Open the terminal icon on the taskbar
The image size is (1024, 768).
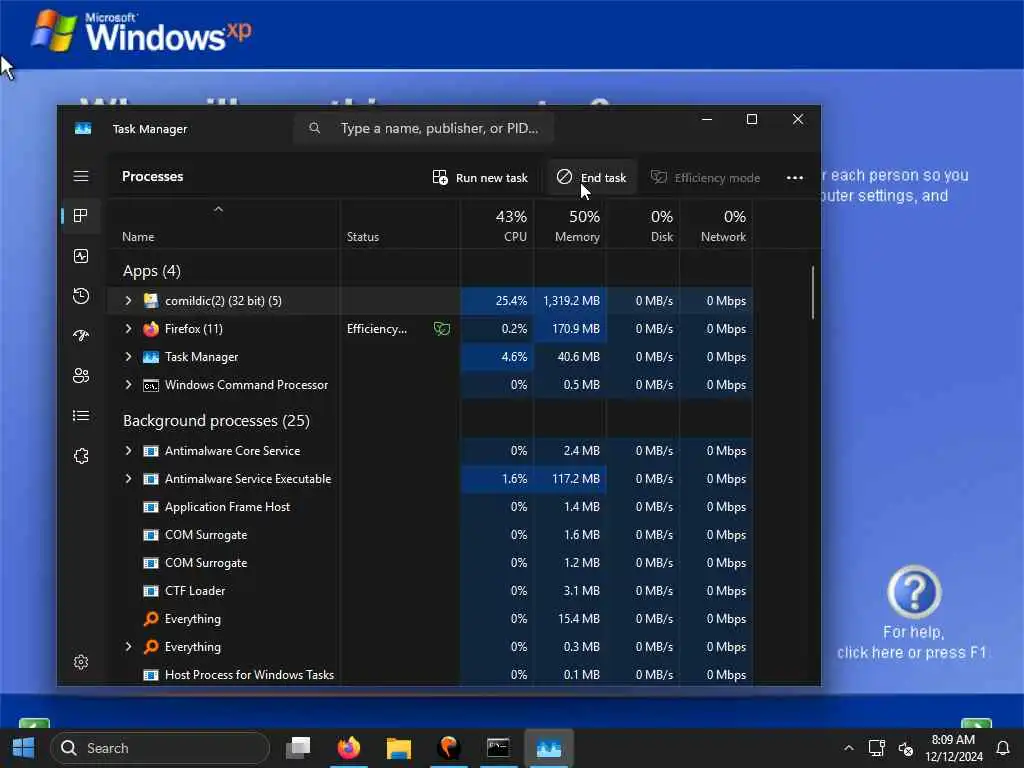498,748
